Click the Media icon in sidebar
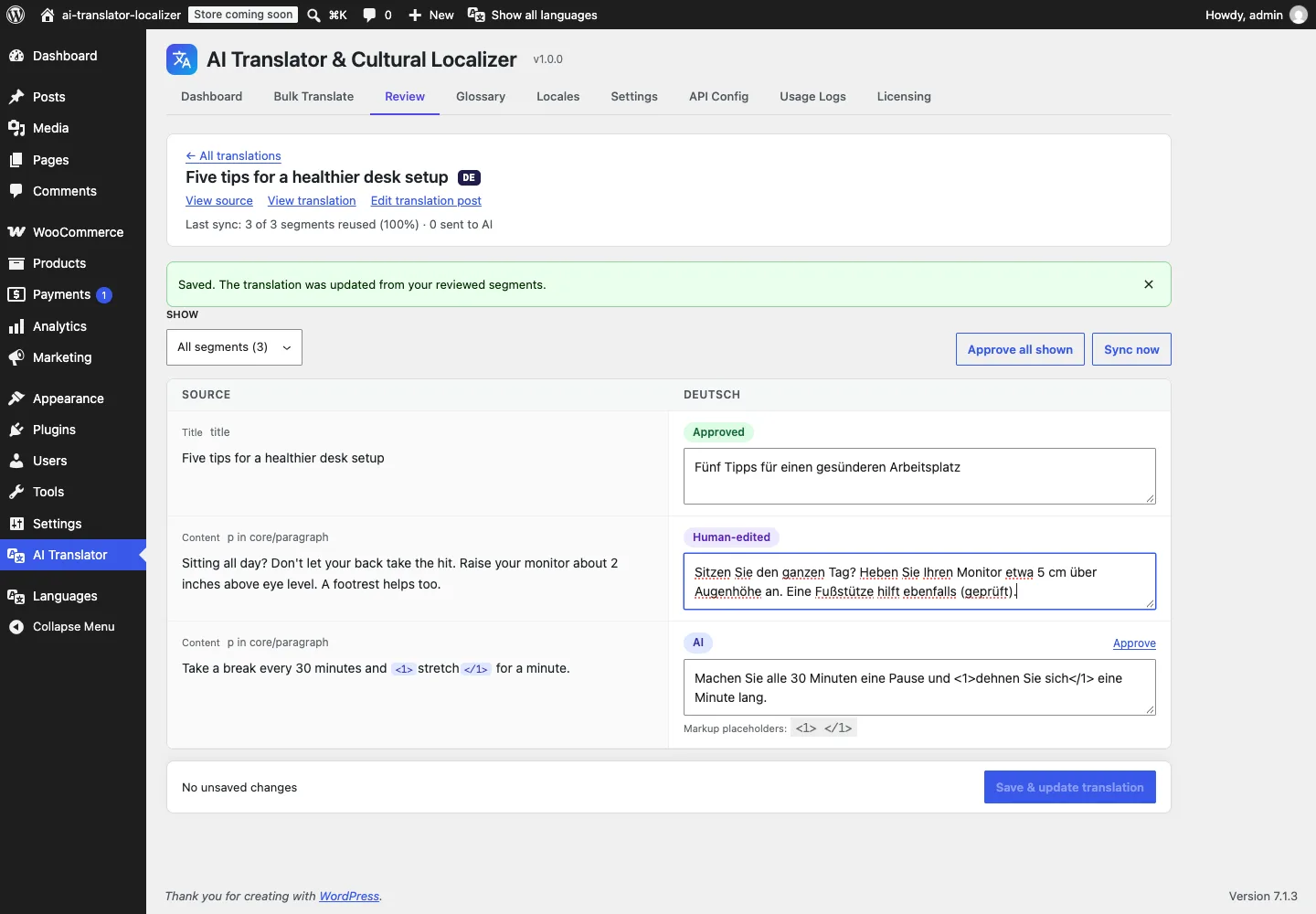 tap(16, 128)
